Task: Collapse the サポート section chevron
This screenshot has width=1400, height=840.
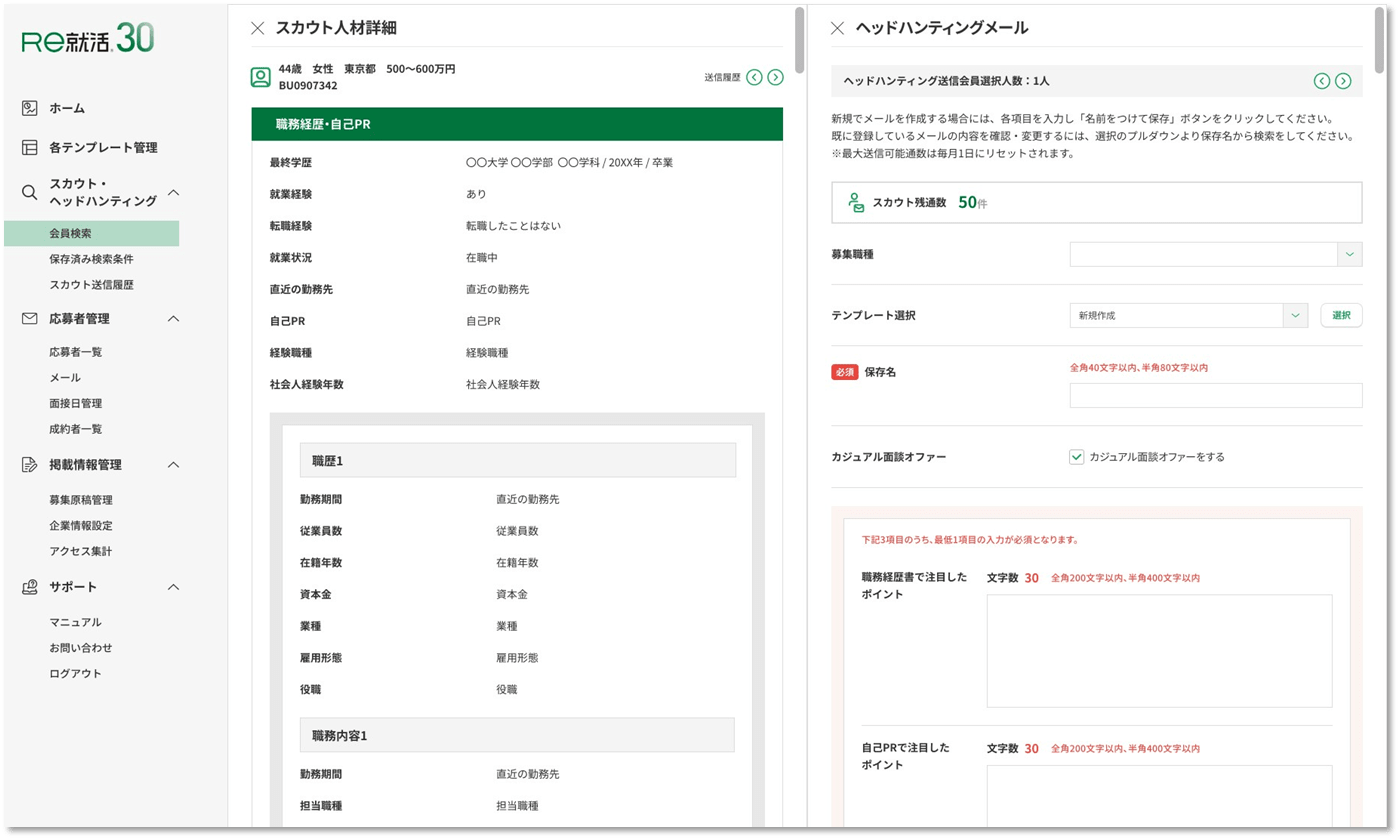Action: [x=174, y=587]
